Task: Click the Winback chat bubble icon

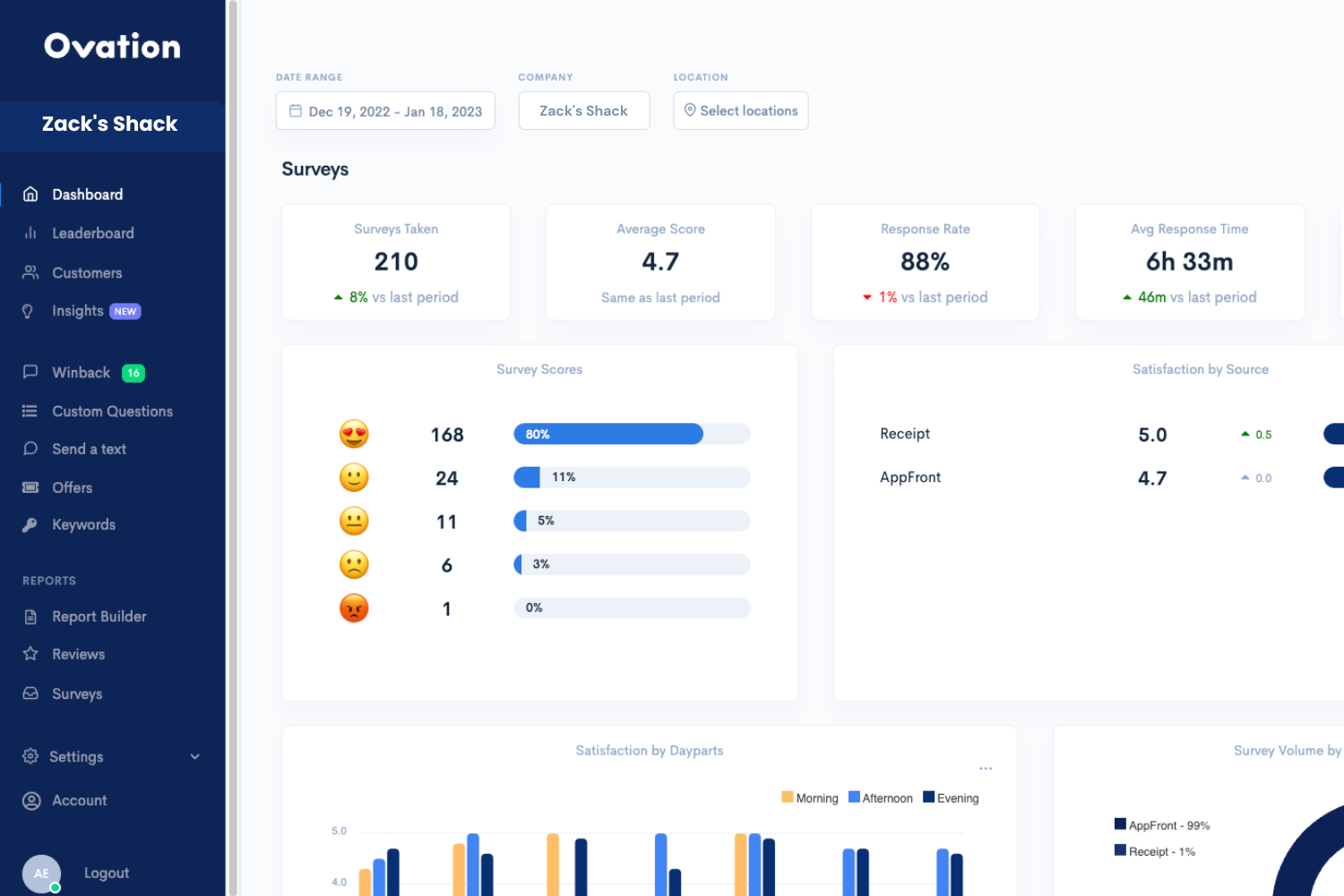Action: pos(30,372)
